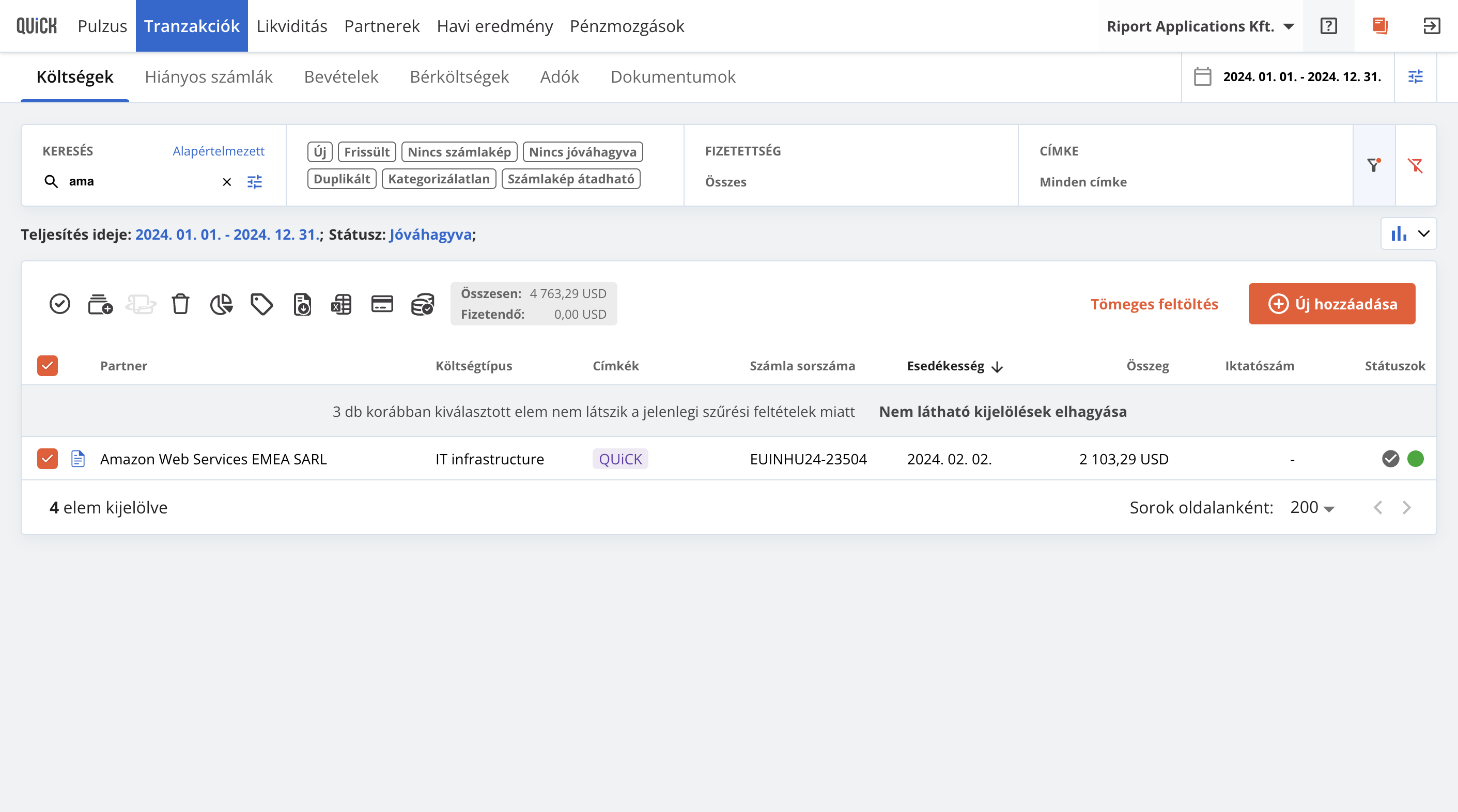
Task: Click the Teljesítés ideje date link
Action: (x=227, y=235)
